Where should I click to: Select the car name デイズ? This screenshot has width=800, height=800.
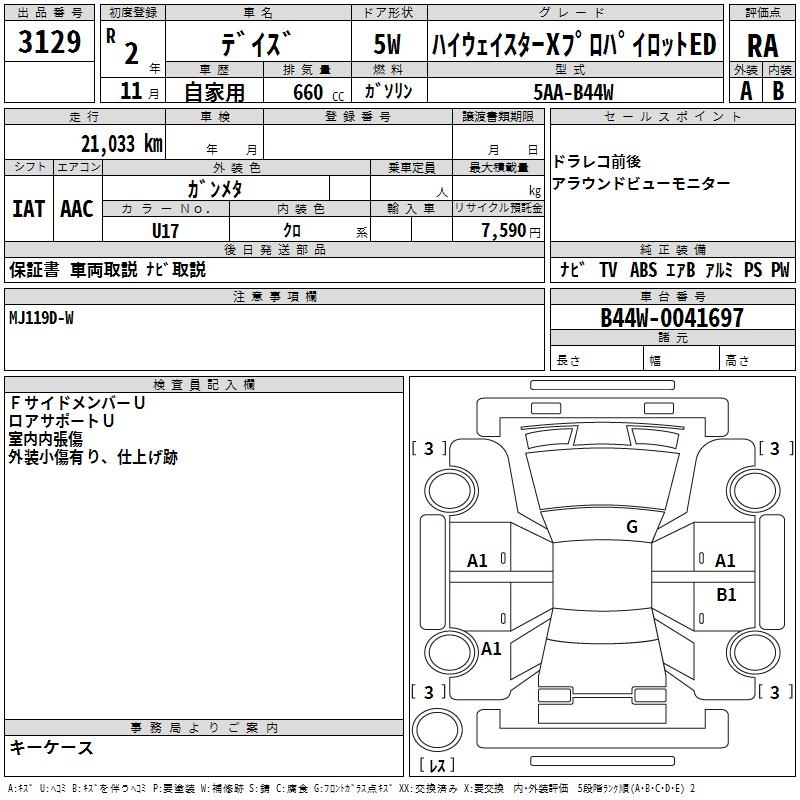click(x=257, y=44)
